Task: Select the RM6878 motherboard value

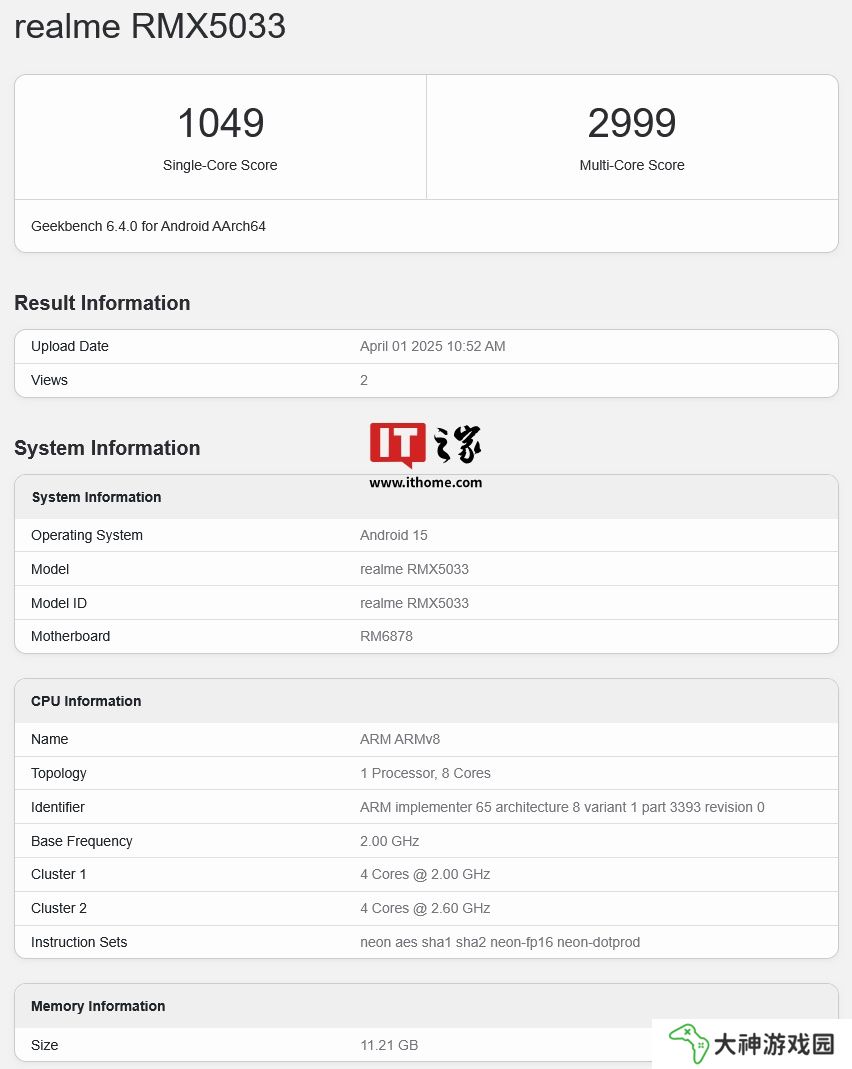Action: pos(386,636)
